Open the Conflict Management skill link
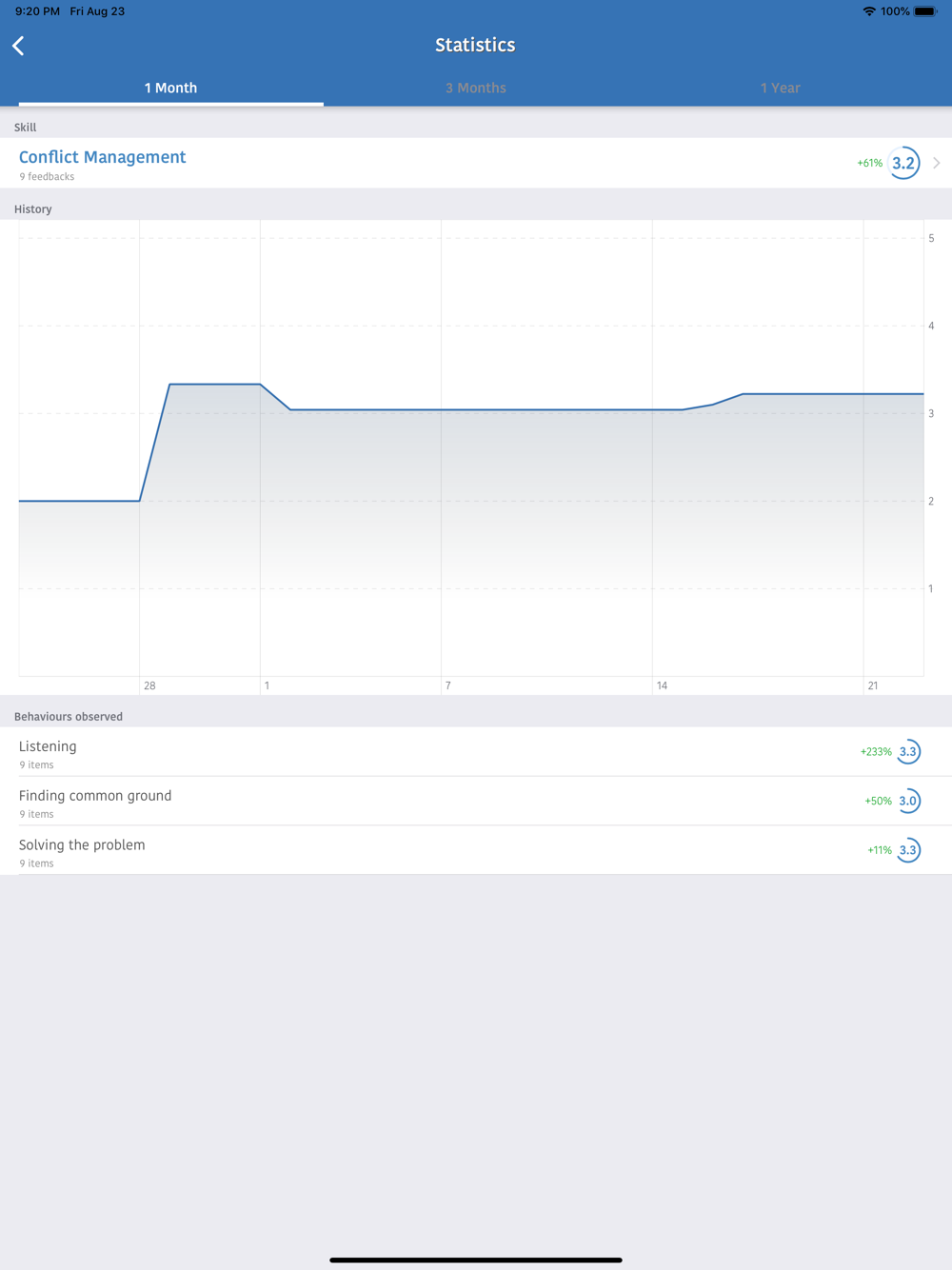The width and height of the screenshot is (952, 1270). pos(103,157)
